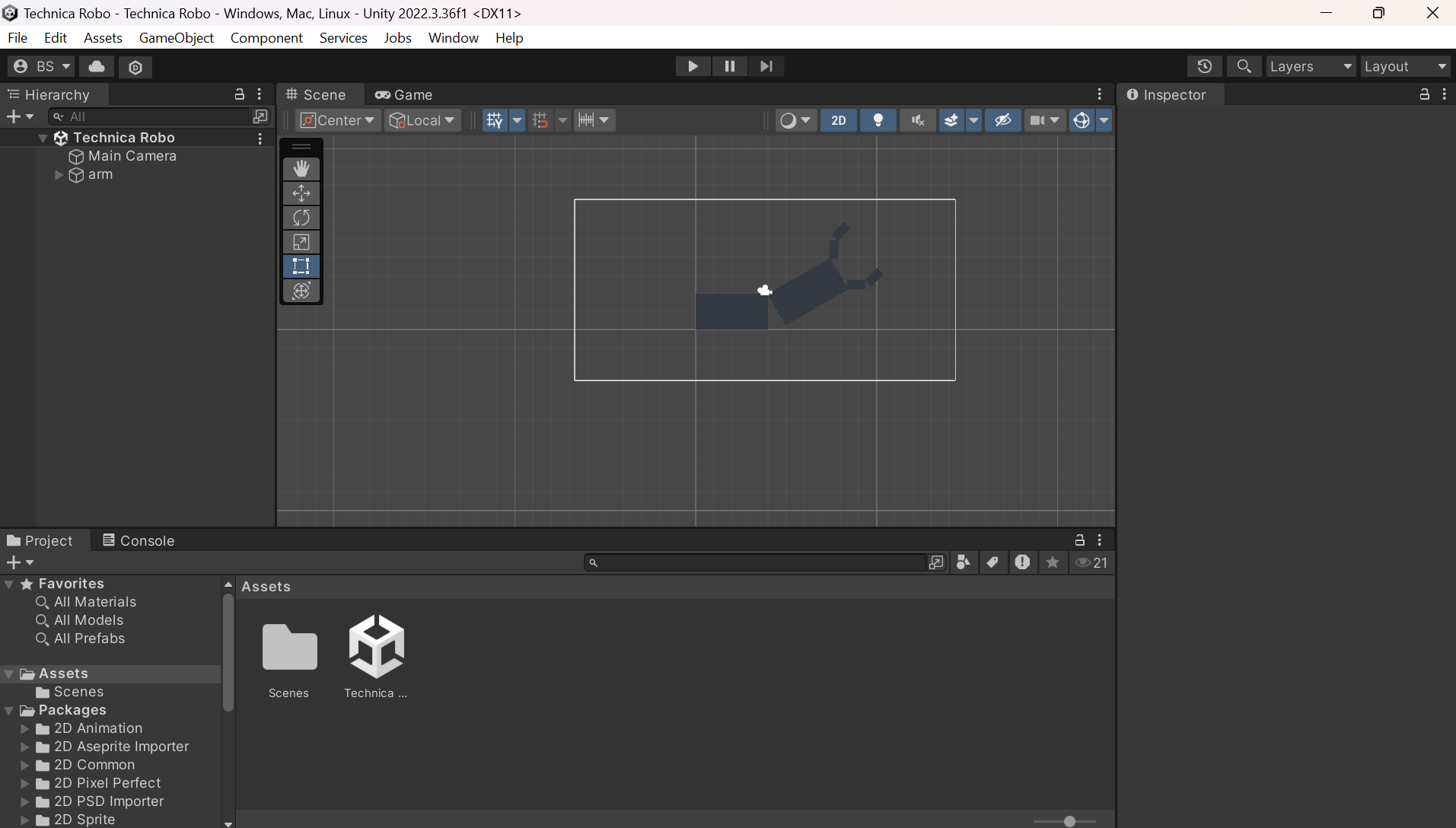
Task: Open scene effects dropdown arrow
Action: coord(973,120)
